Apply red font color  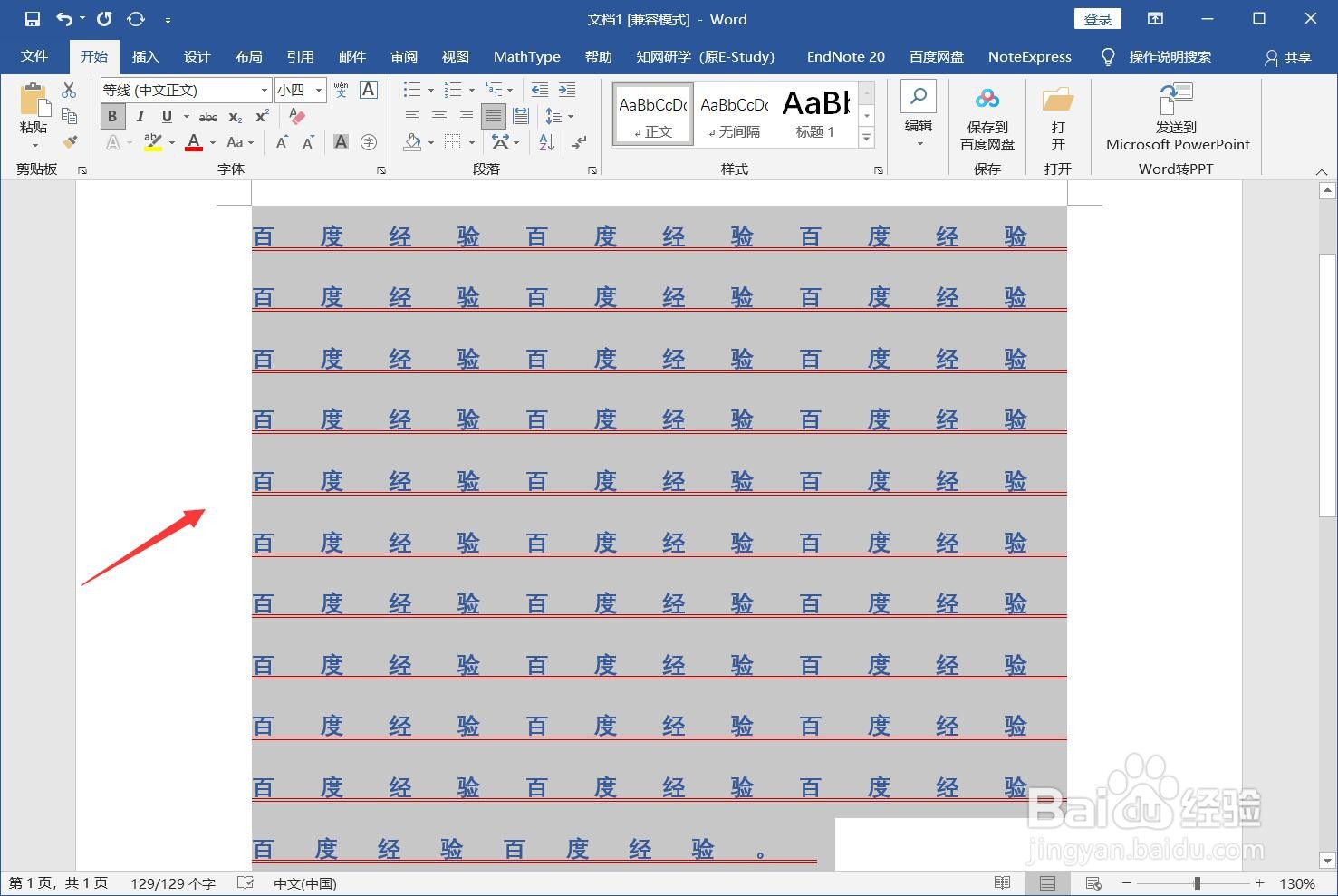pyautogui.click(x=193, y=142)
